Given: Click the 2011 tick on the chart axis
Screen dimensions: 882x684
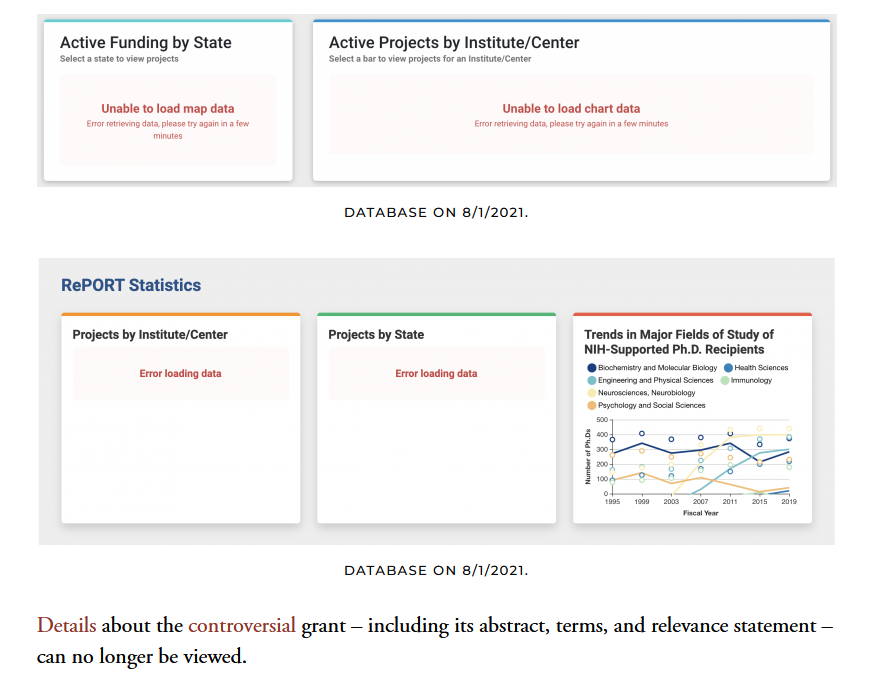Looking at the screenshot, I should [x=730, y=502].
